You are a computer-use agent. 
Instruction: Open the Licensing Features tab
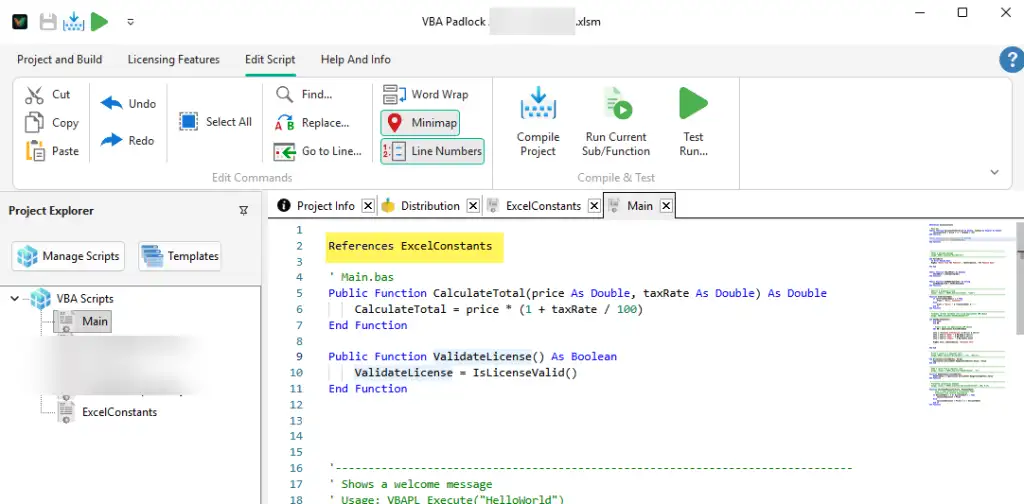[174, 59]
